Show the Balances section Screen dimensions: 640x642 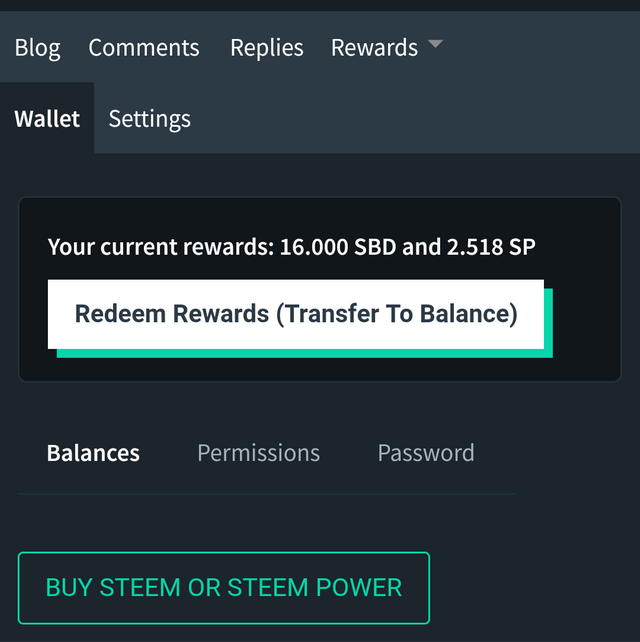point(93,453)
